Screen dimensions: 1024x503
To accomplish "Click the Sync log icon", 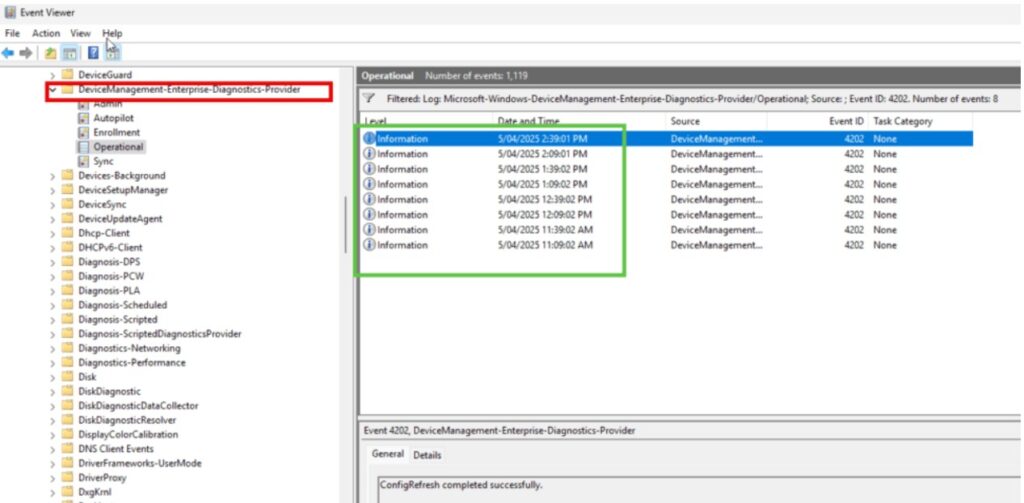I will click(83, 161).
